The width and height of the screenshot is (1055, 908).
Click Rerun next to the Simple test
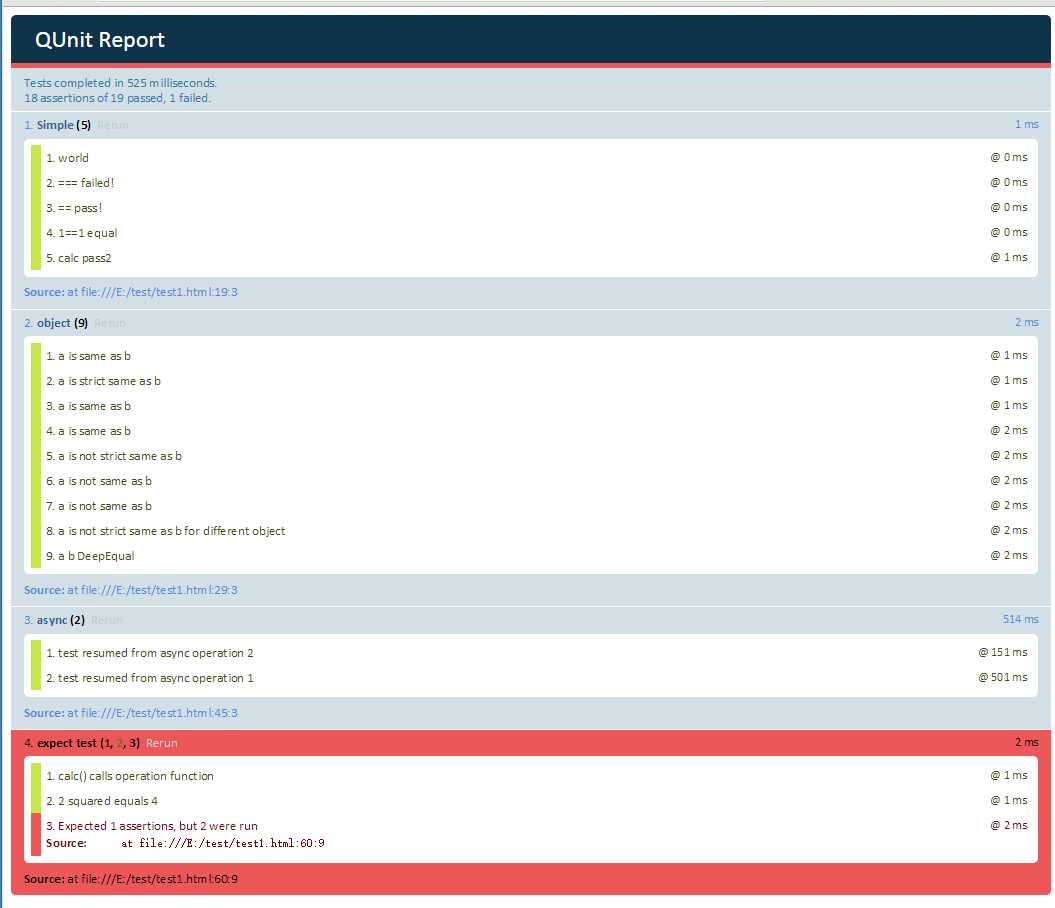[x=112, y=125]
